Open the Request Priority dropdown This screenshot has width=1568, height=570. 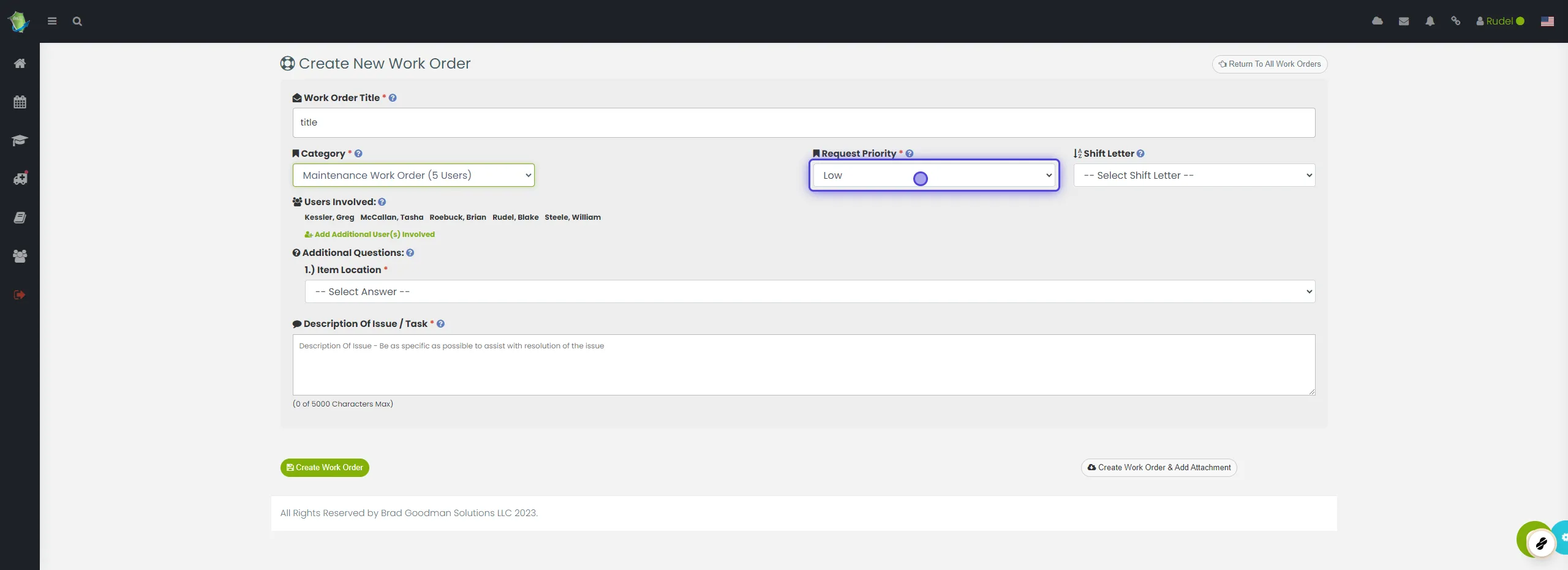[x=934, y=175]
